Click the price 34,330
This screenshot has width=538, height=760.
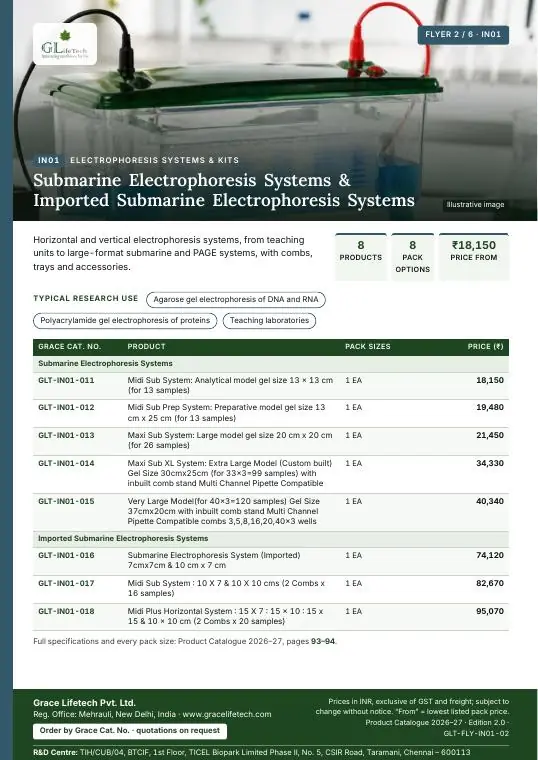(490, 463)
